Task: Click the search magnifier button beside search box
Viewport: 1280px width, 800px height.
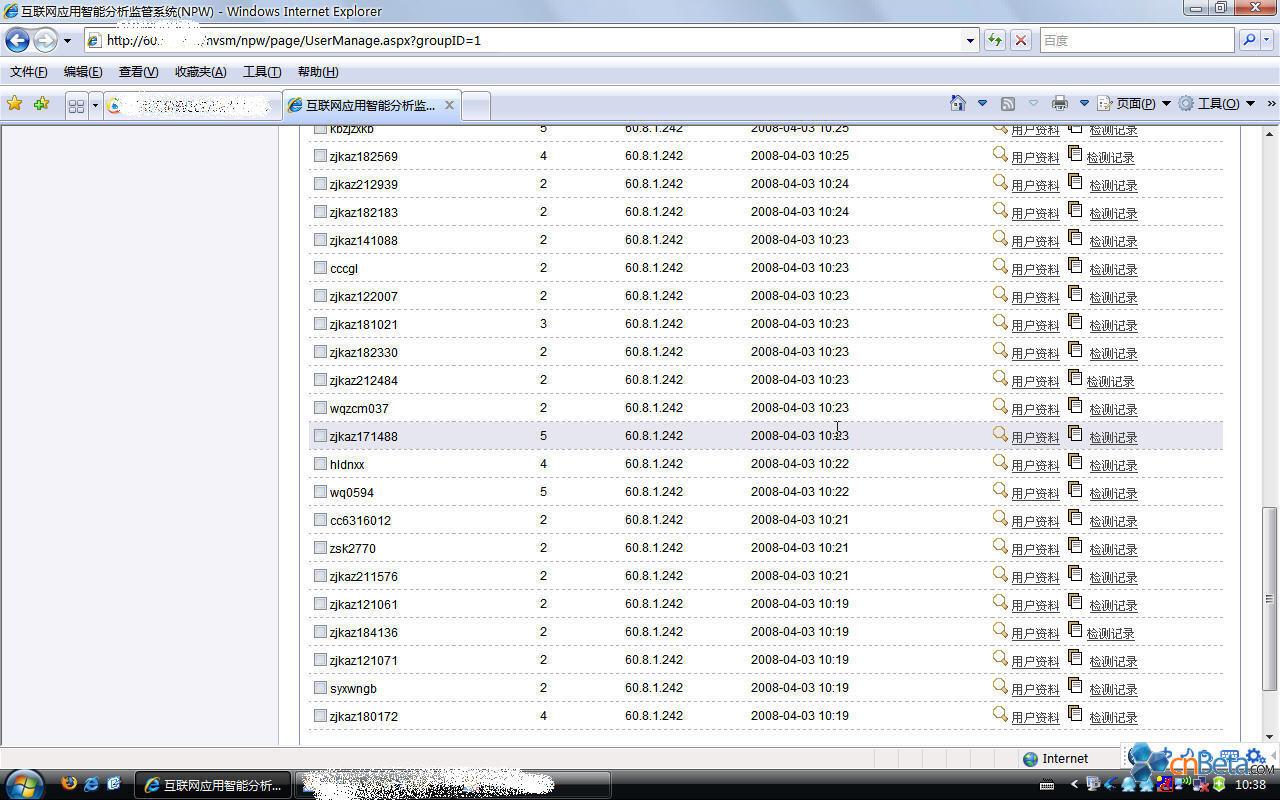Action: 1249,41
